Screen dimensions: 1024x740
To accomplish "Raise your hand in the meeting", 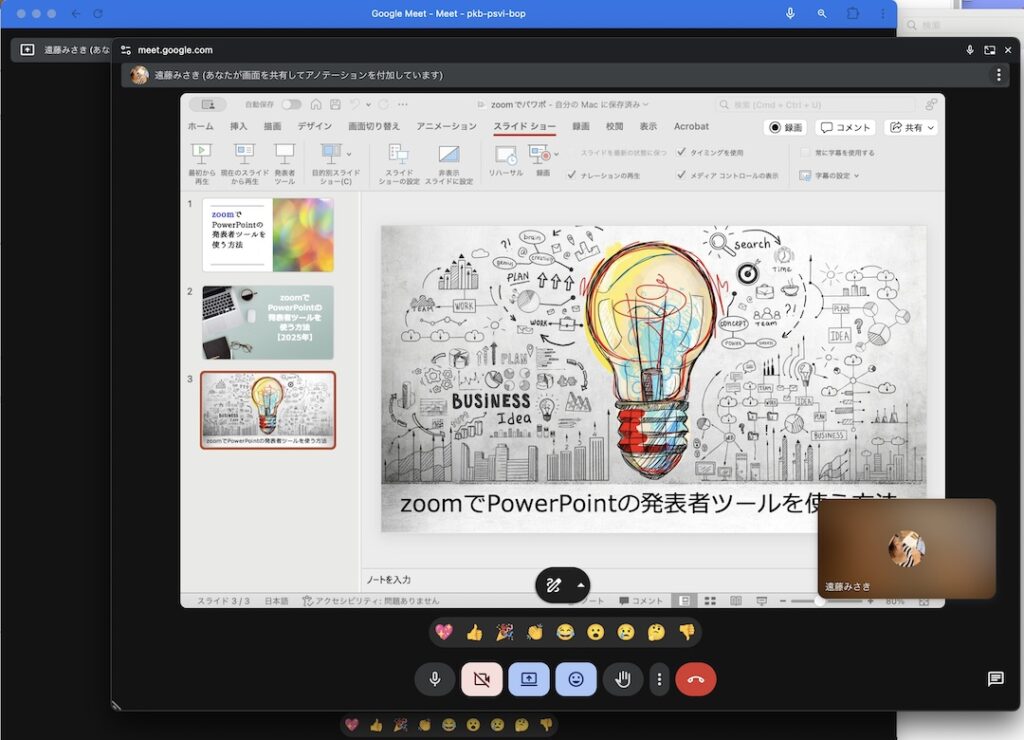I will pyautogui.click(x=623, y=679).
